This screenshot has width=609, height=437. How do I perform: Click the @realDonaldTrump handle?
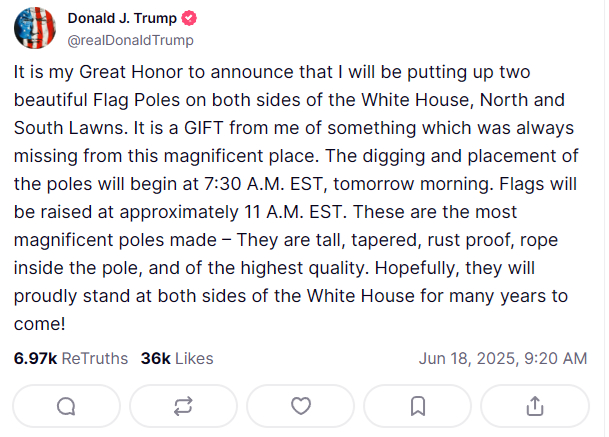click(130, 40)
